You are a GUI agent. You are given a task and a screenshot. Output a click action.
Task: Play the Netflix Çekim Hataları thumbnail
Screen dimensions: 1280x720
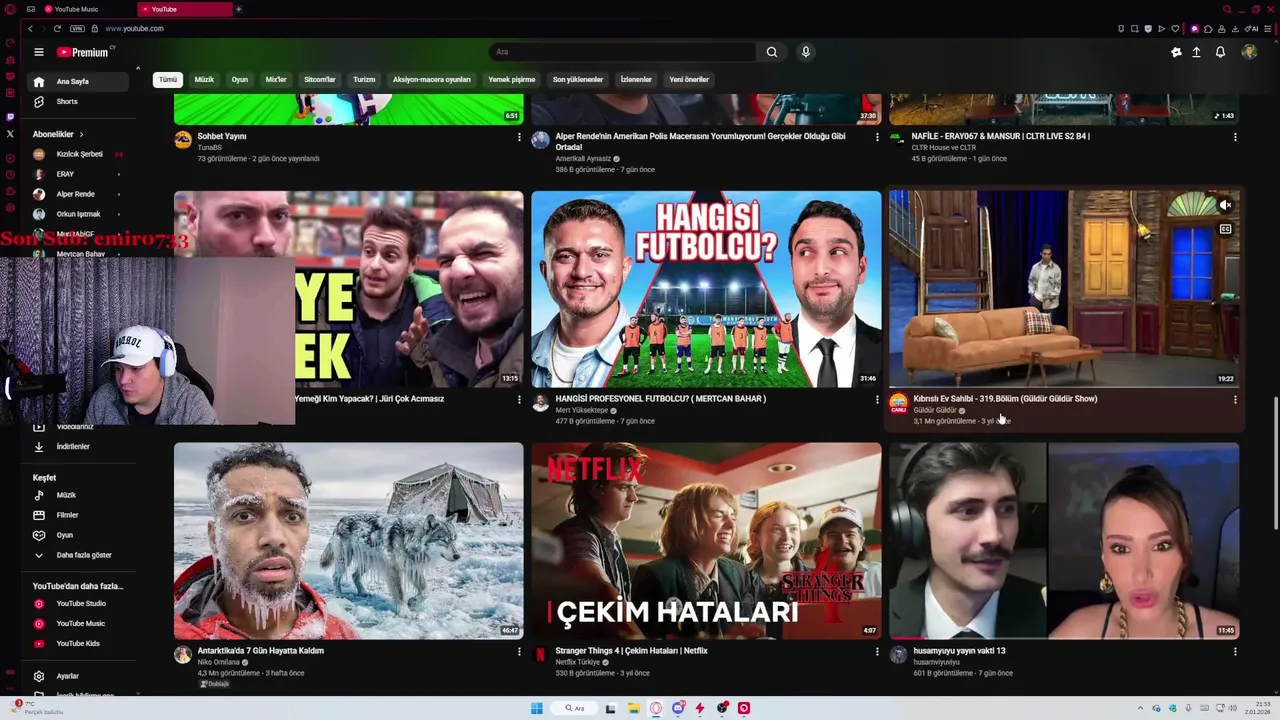click(706, 540)
